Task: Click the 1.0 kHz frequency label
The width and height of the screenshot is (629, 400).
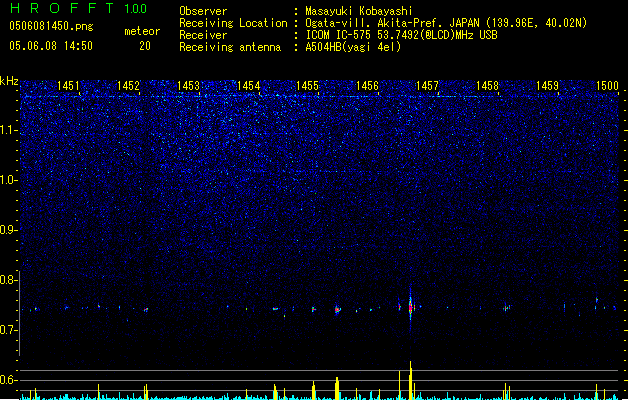Action: pyautogui.click(x=8, y=180)
